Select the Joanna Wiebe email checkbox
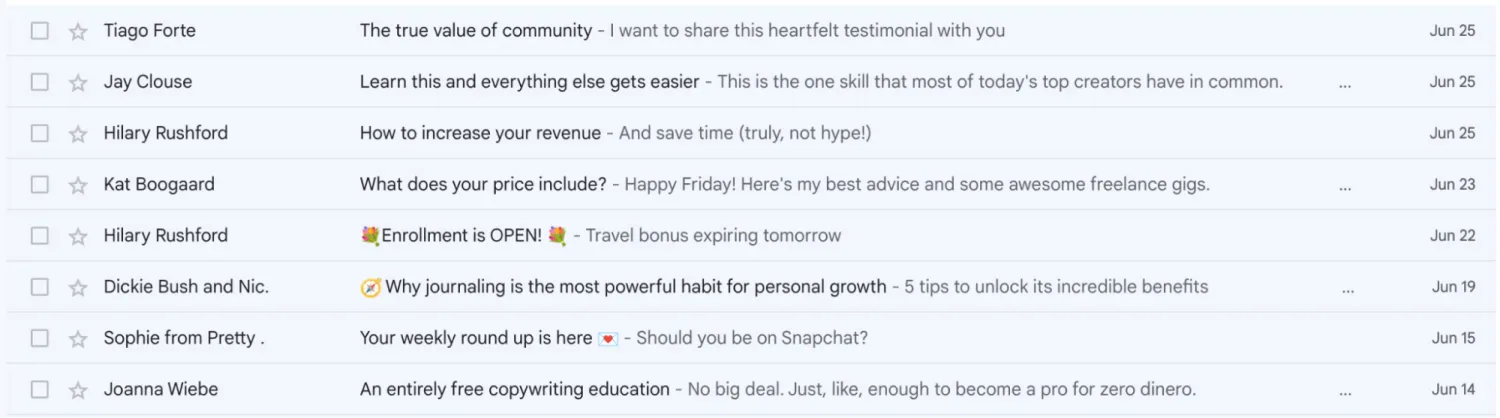Image resolution: width=1500 pixels, height=418 pixels. (x=39, y=390)
